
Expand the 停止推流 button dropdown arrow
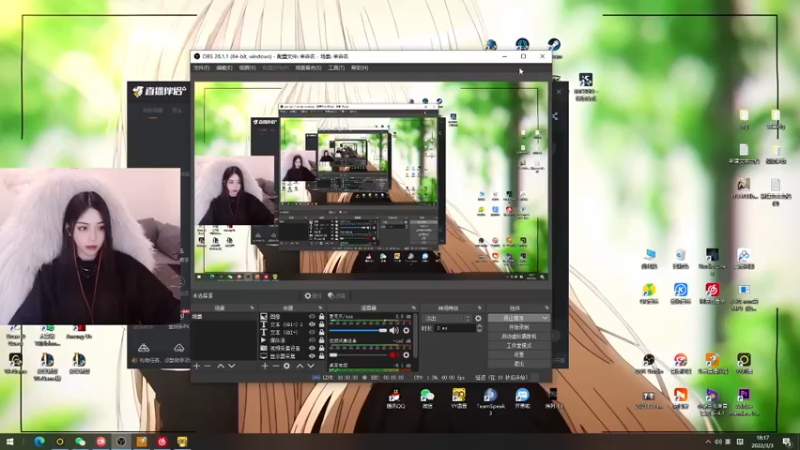point(544,318)
